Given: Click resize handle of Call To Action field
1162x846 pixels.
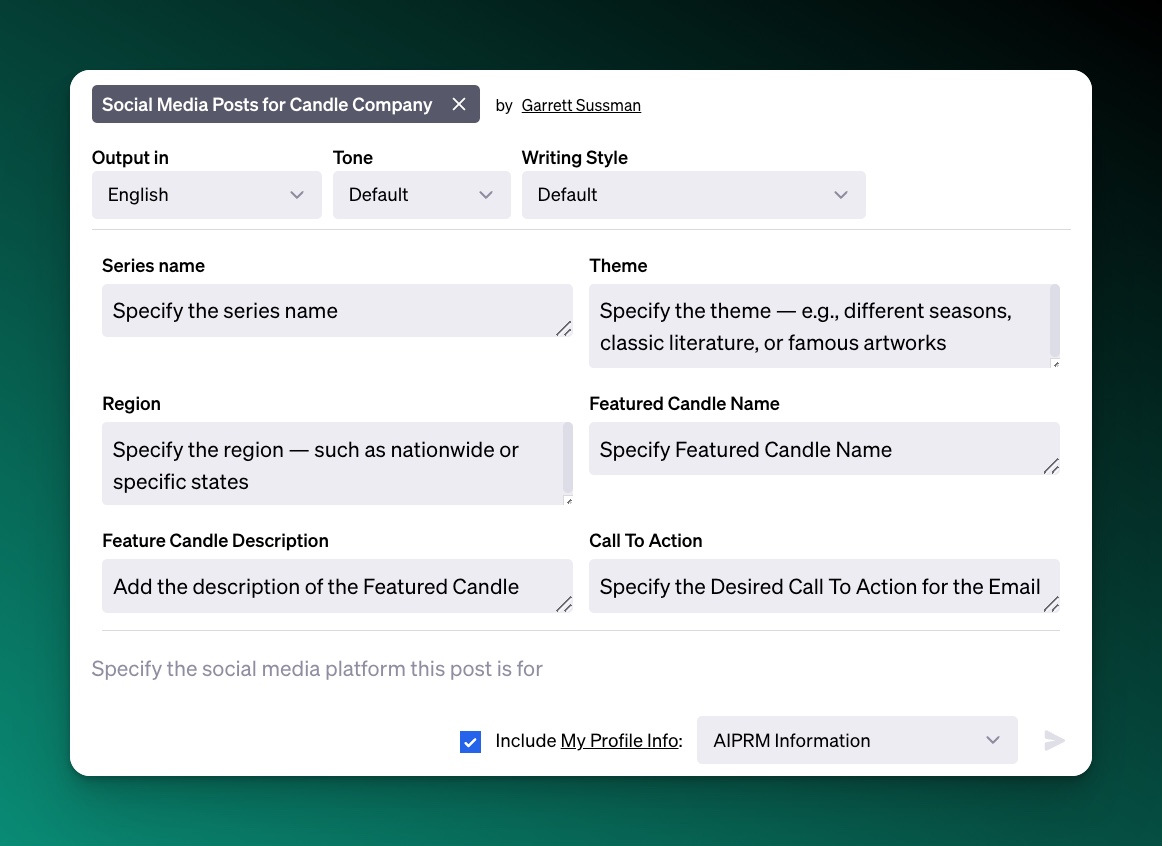Looking at the screenshot, I should [x=1051, y=603].
